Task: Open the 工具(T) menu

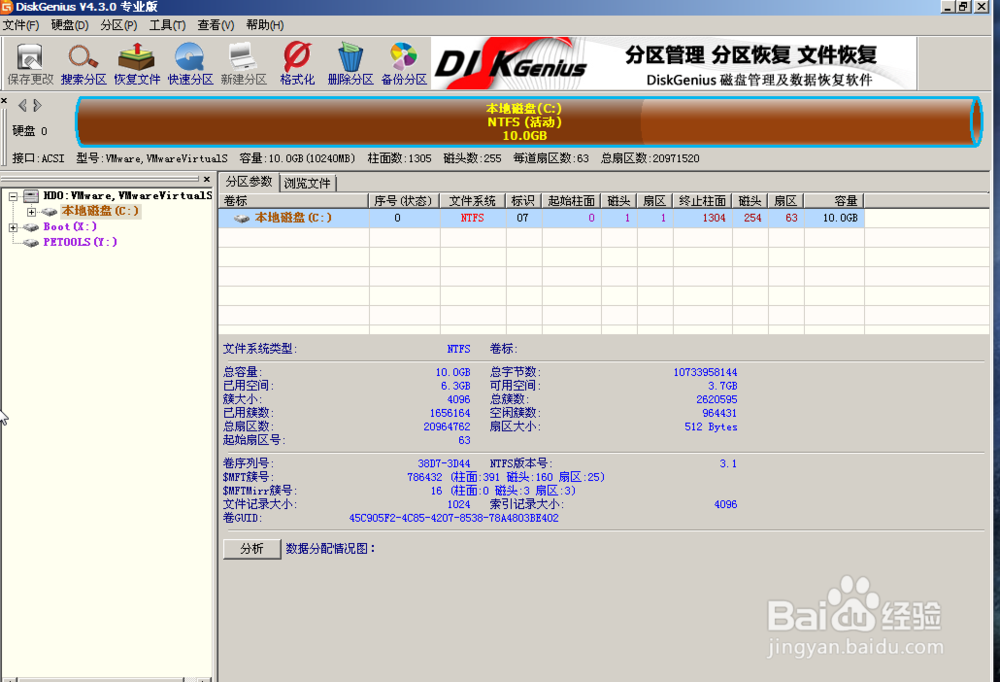Action: [x=167, y=25]
